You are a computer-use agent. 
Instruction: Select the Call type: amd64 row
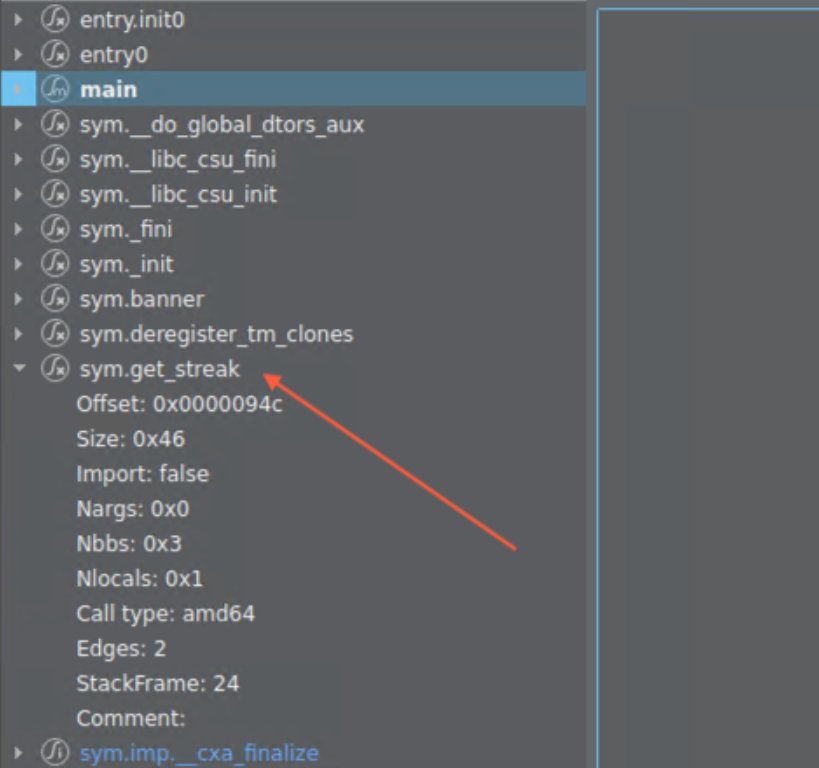(x=165, y=613)
